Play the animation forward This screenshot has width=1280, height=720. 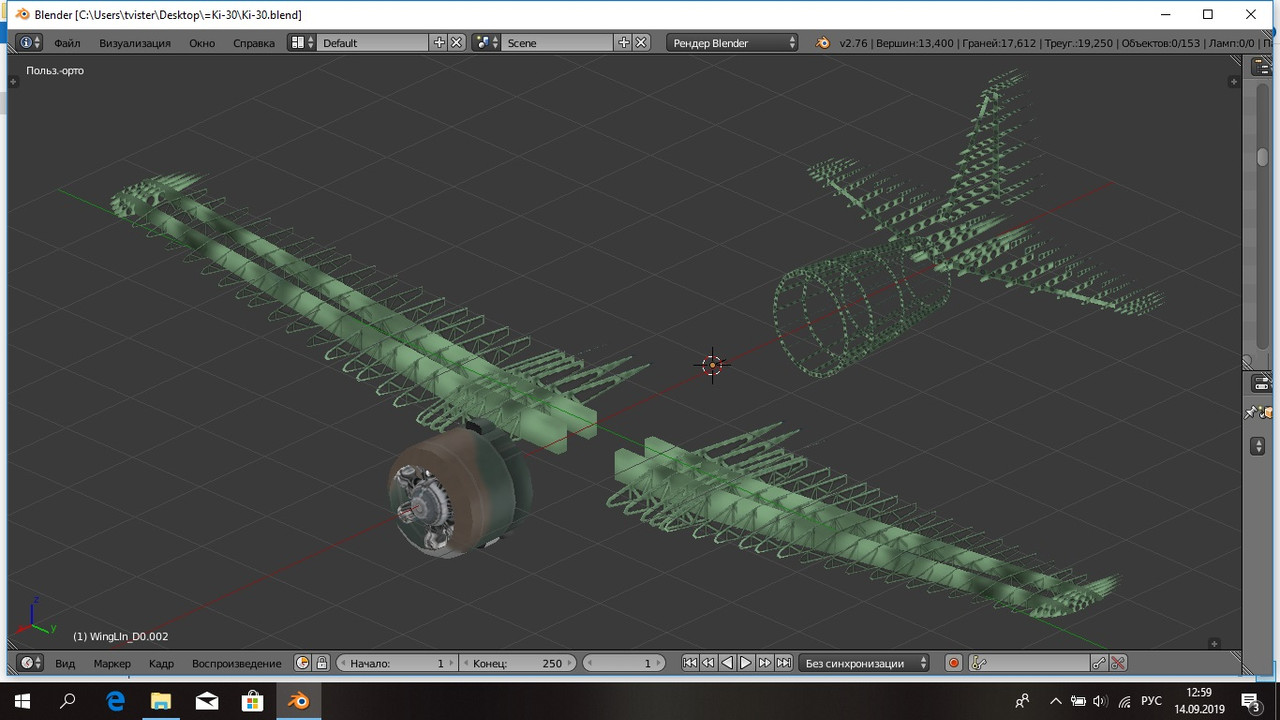point(746,663)
